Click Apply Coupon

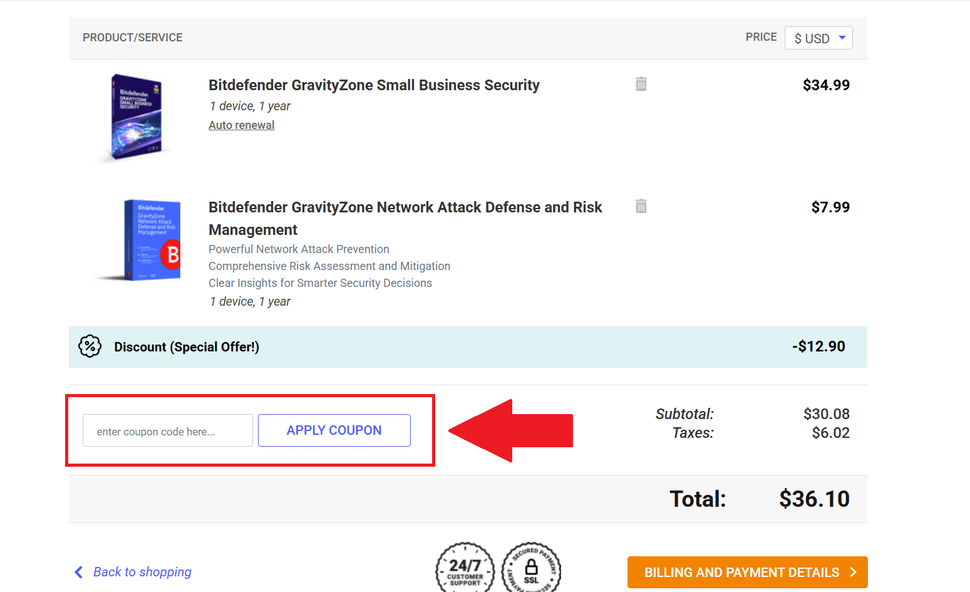[334, 430]
